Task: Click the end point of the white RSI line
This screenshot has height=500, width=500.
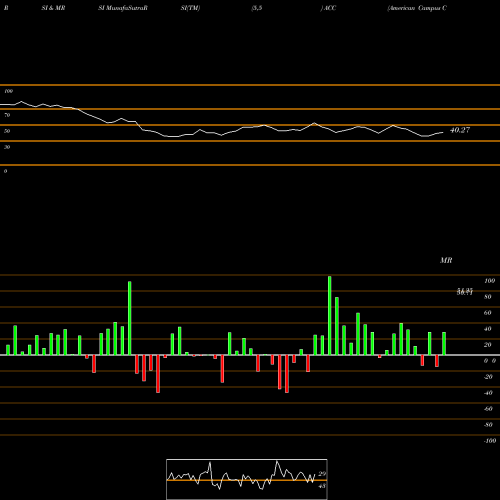Action: click(x=443, y=133)
